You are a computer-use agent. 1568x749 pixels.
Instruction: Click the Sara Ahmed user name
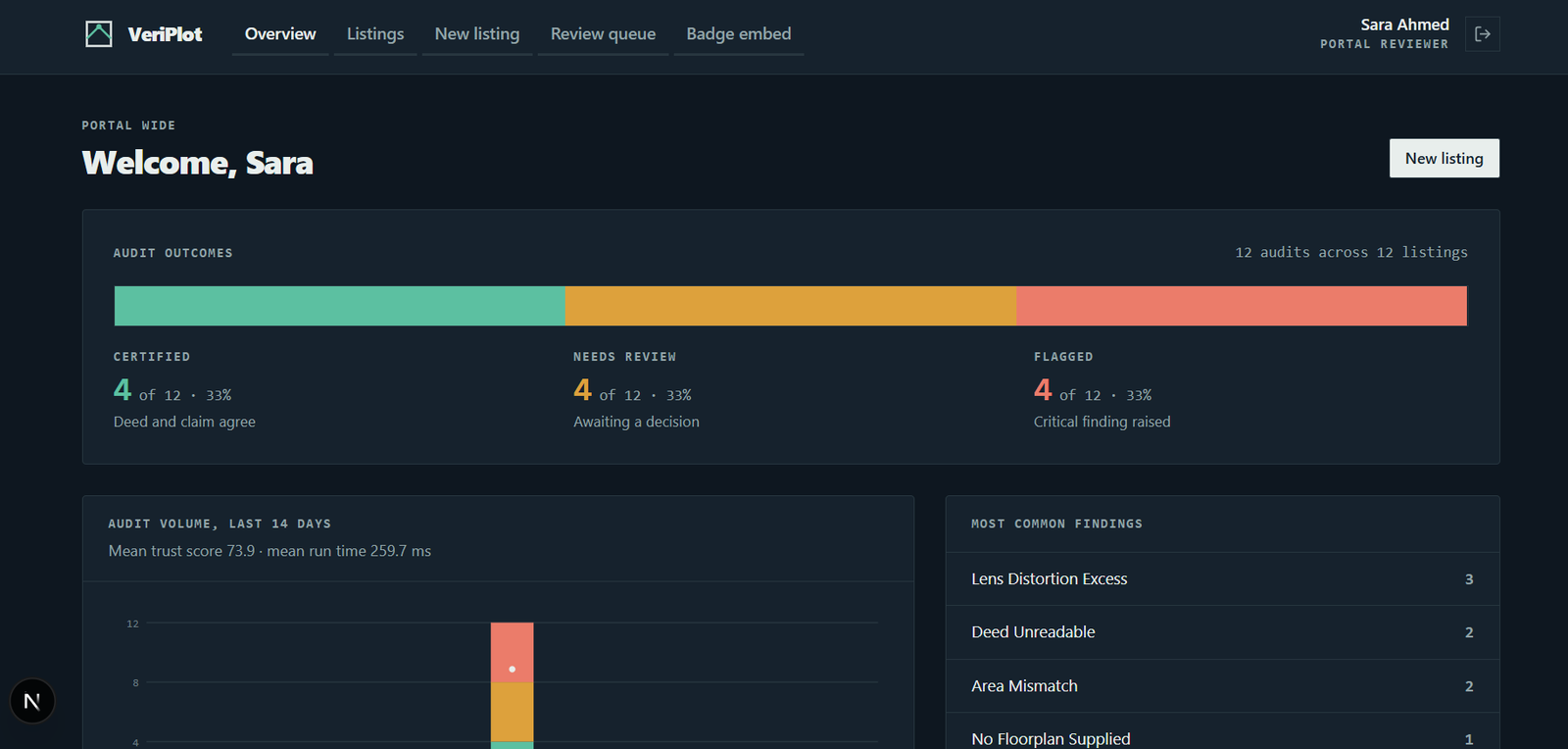click(x=1404, y=25)
